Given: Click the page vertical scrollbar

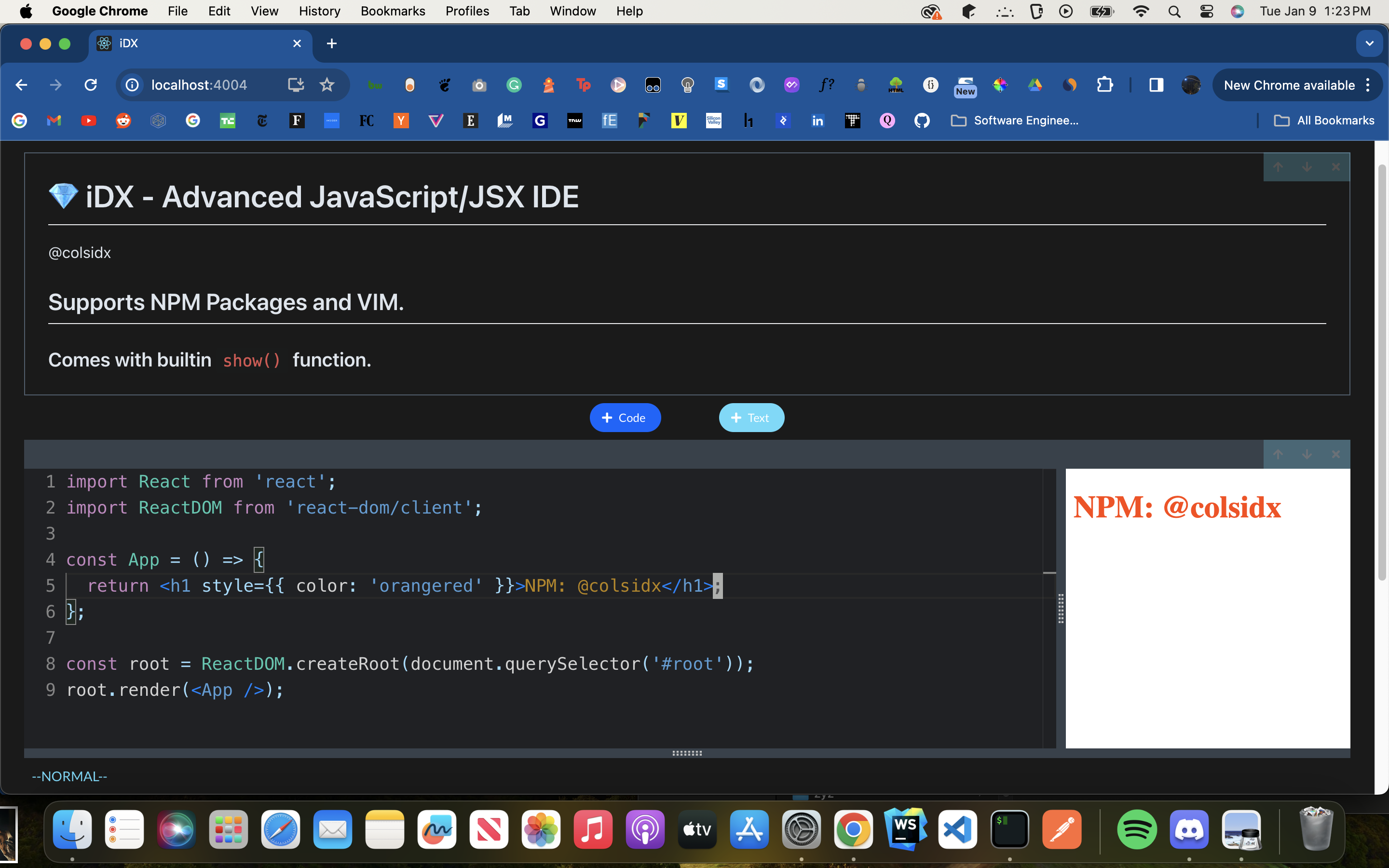Looking at the screenshot, I should point(1382,373).
